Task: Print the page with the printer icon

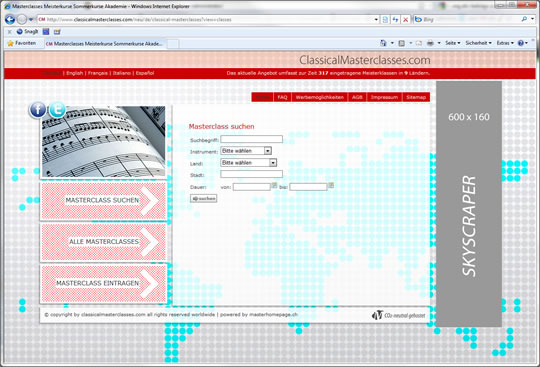Action: 430,43
